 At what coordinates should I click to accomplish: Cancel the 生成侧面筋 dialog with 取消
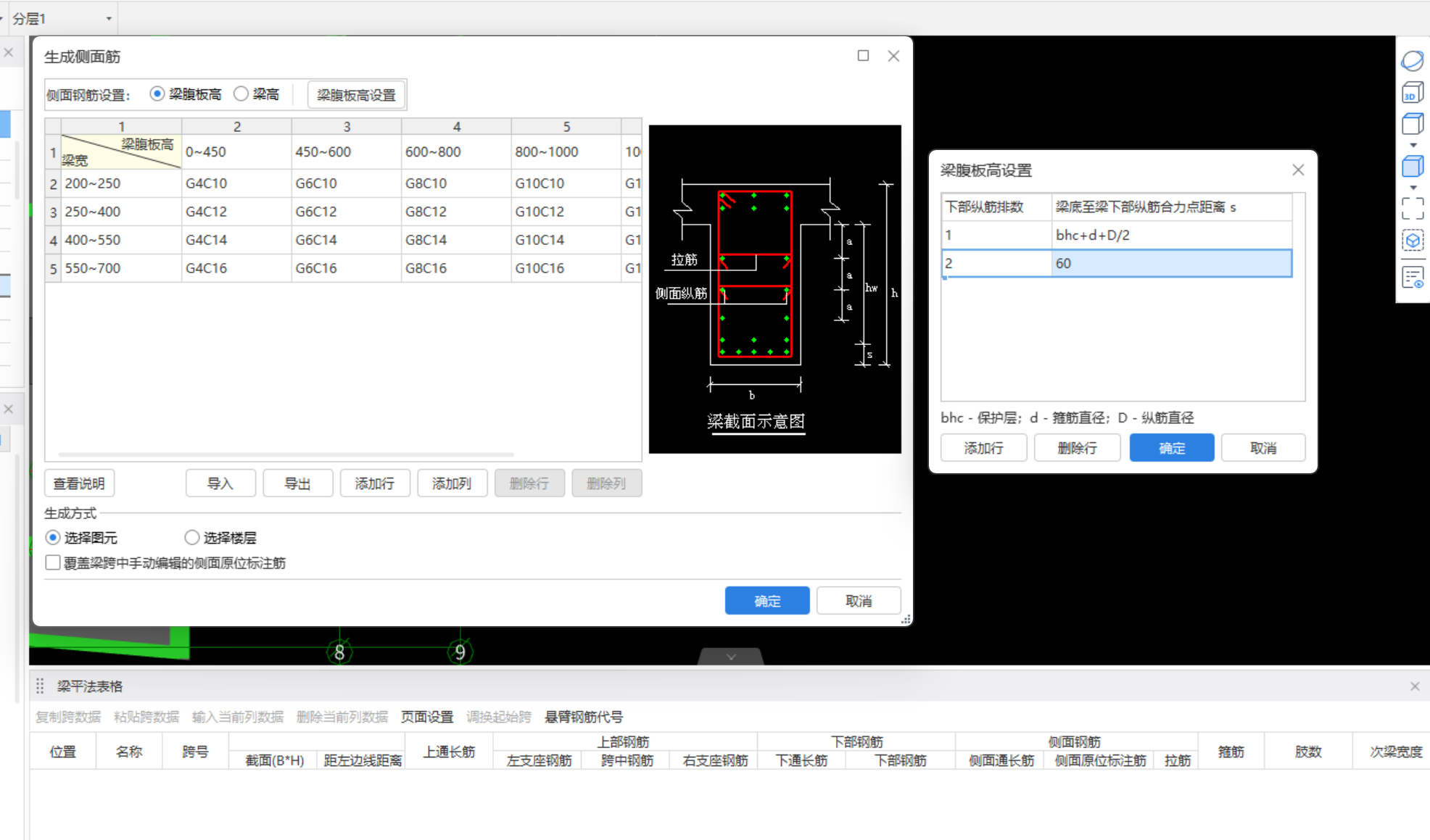click(859, 601)
